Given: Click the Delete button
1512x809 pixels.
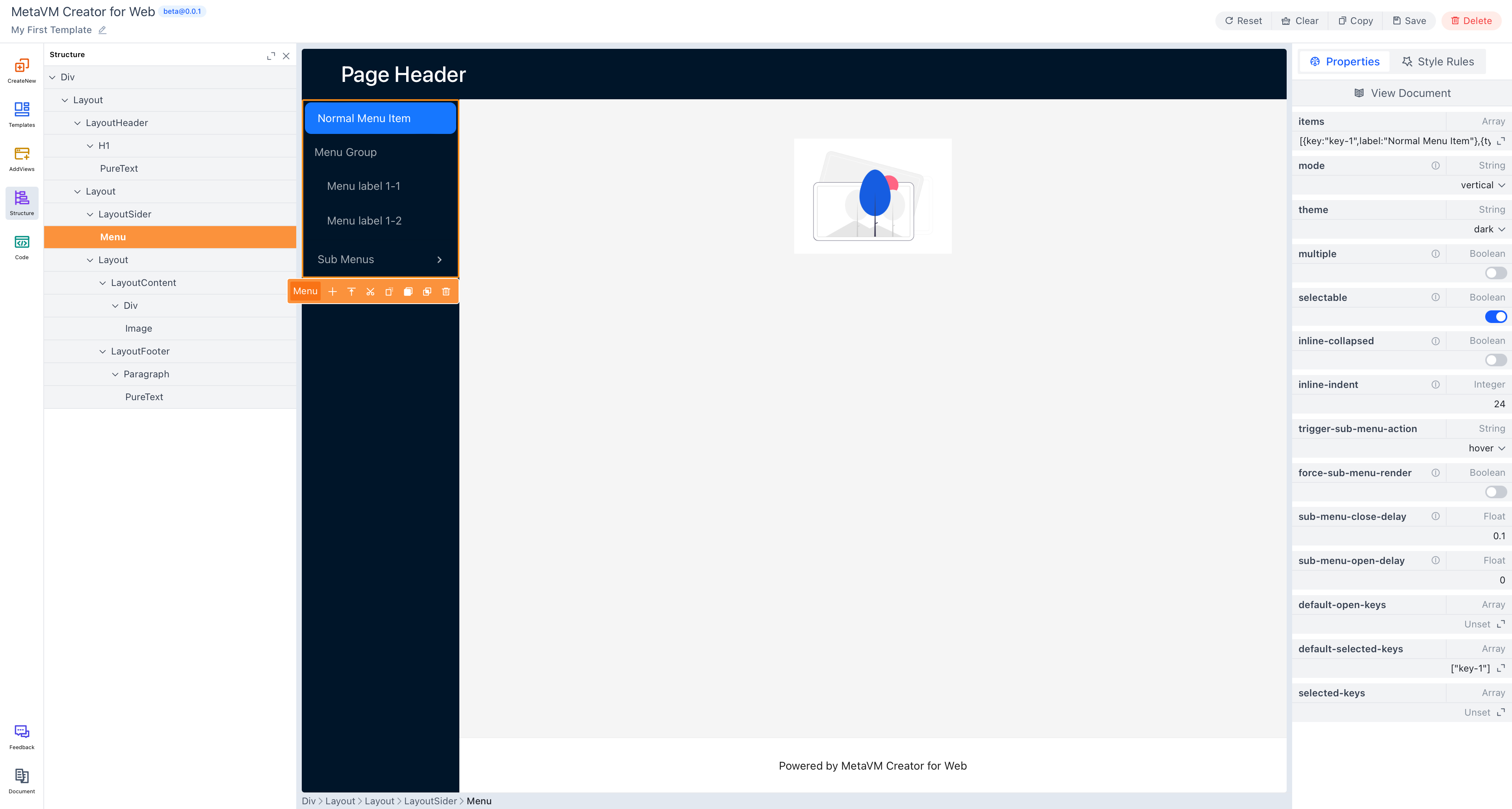Looking at the screenshot, I should point(1471,20).
